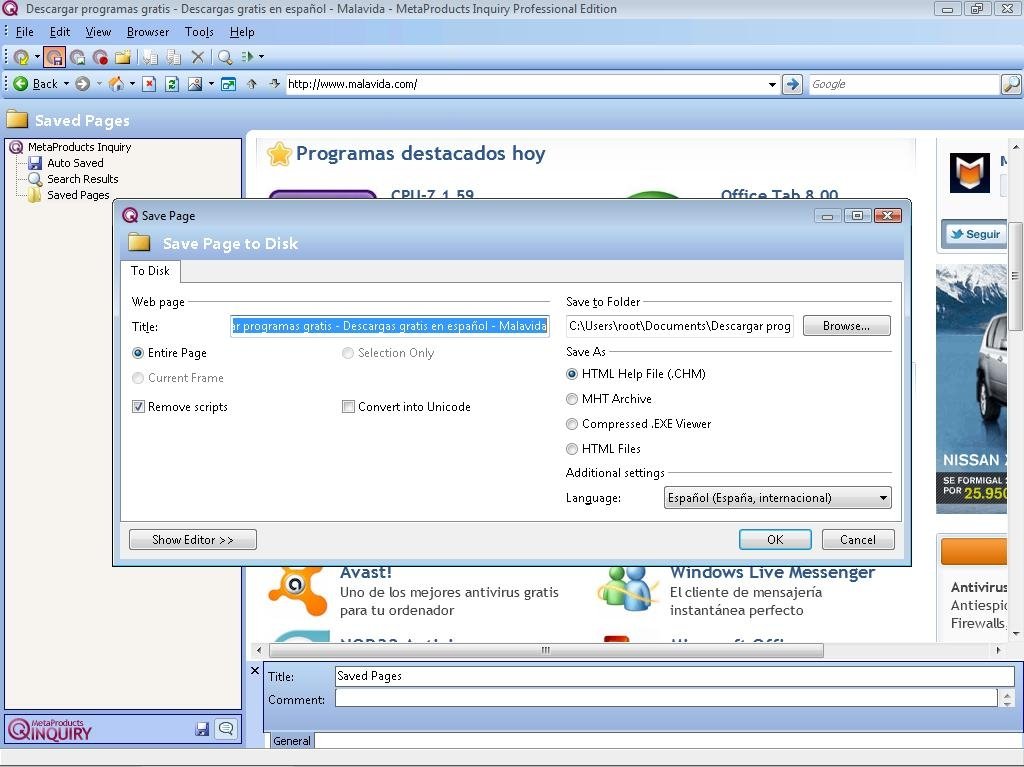Click the web page Title field in dialog
1024x767 pixels.
coord(389,326)
